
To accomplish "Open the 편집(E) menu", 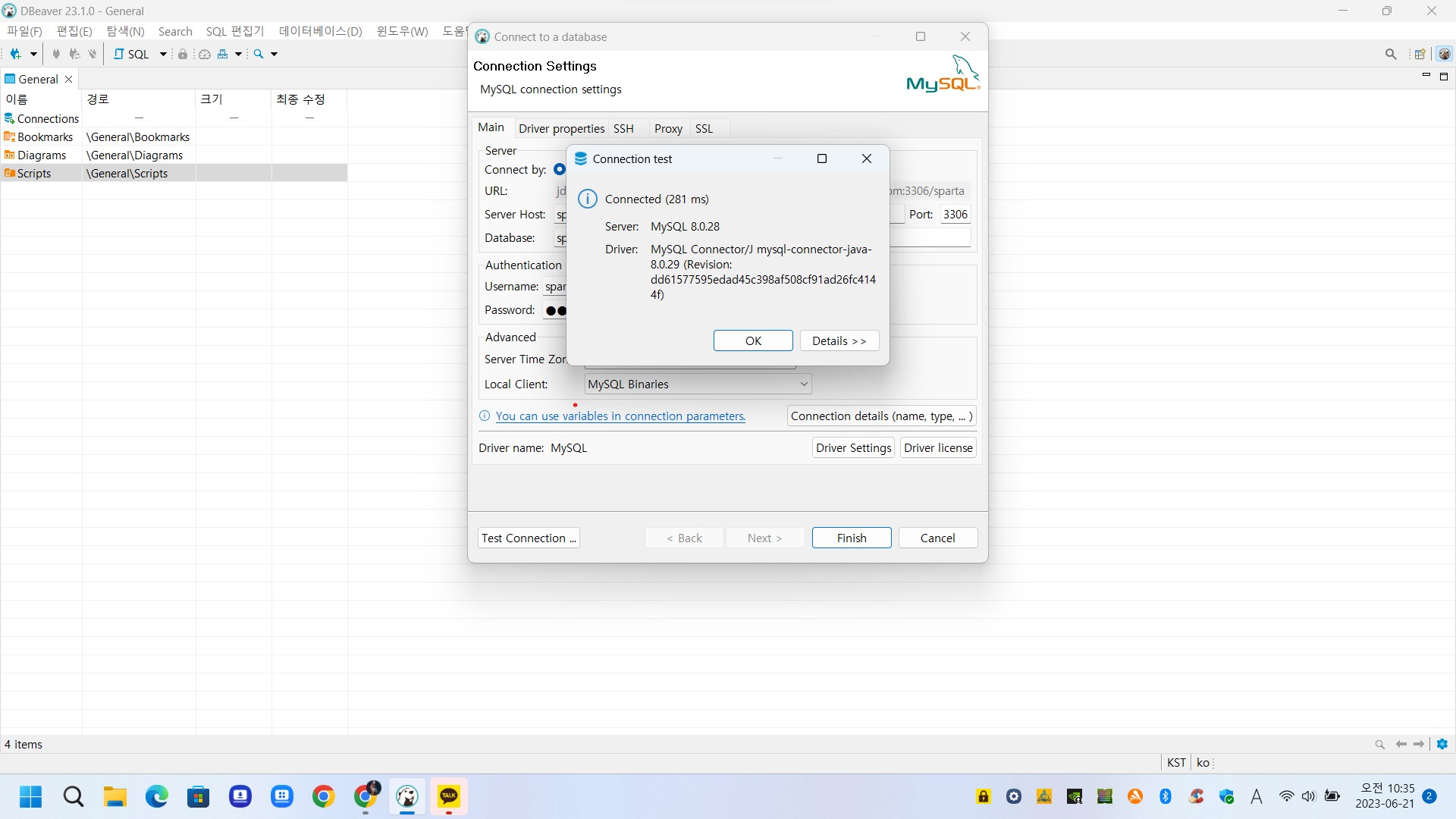I will (x=74, y=31).
